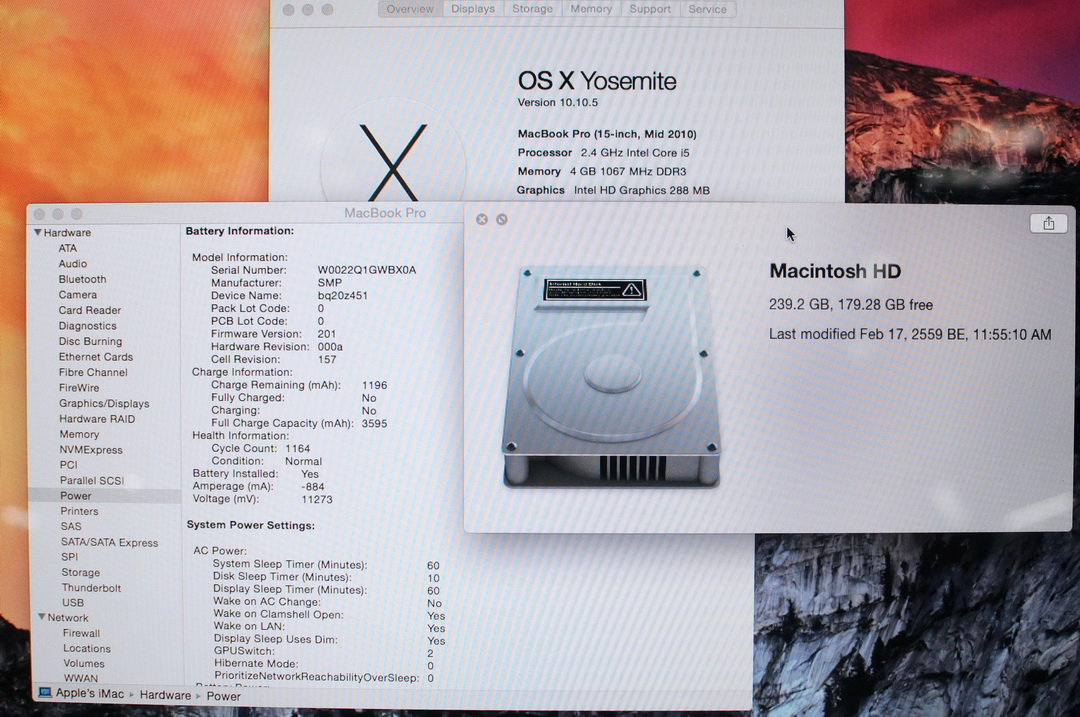Select USB in the sidebar
The image size is (1080, 717).
point(72,602)
